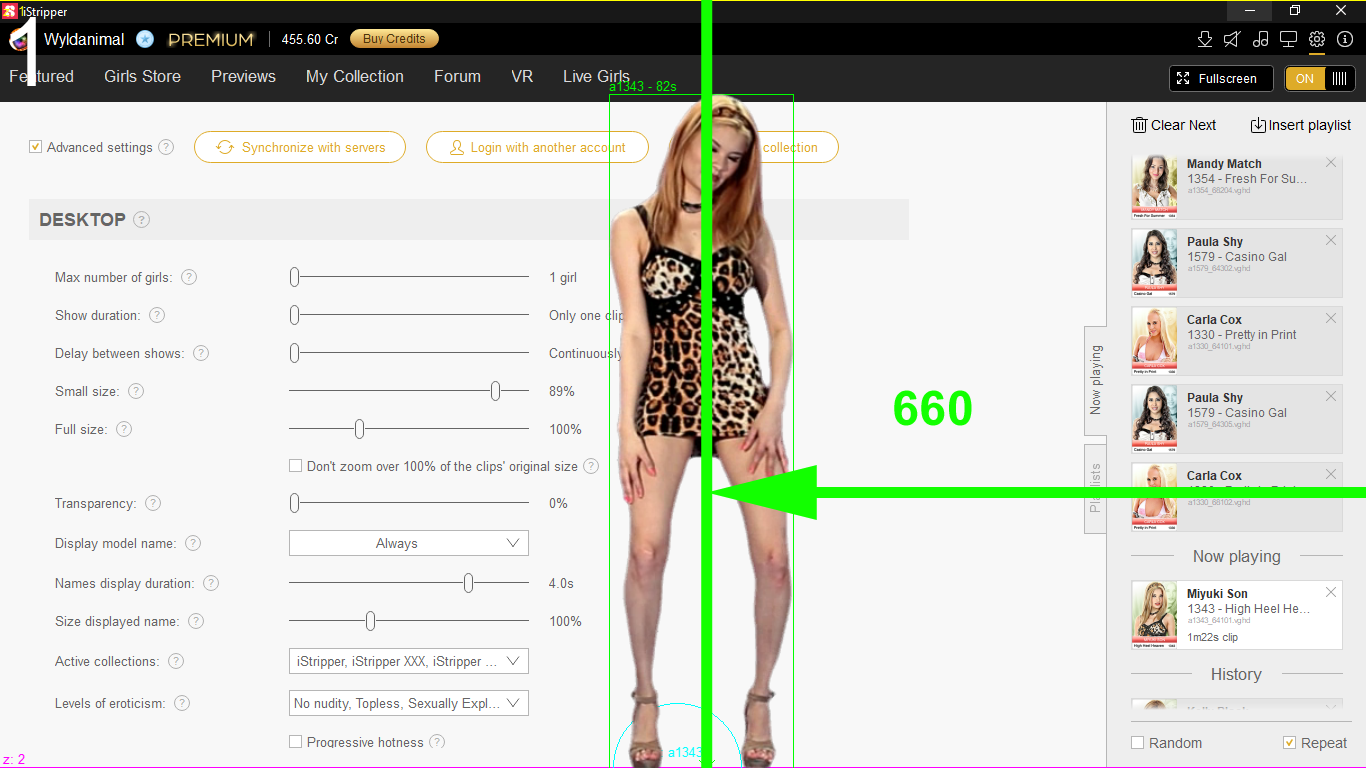1366x768 pixels.
Task: Click the Full size slider handle
Action: point(359,429)
